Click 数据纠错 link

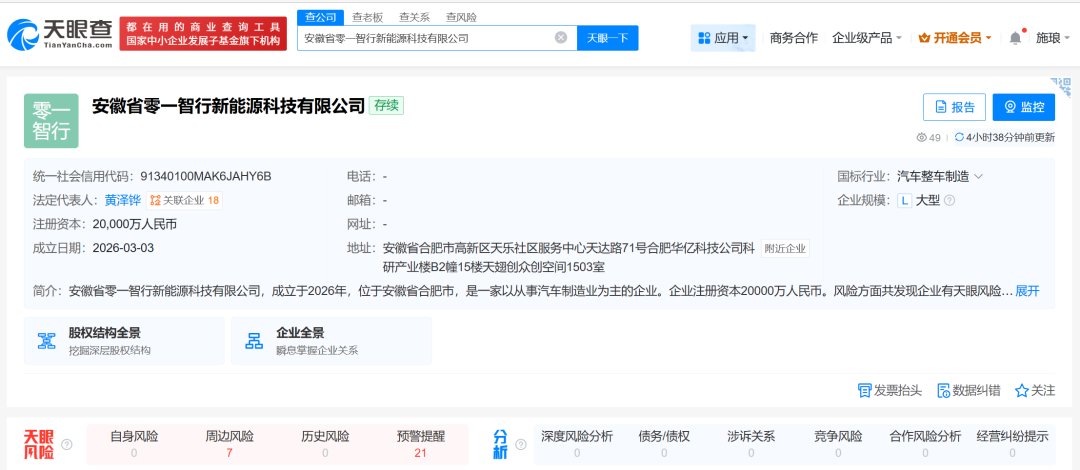point(969,391)
